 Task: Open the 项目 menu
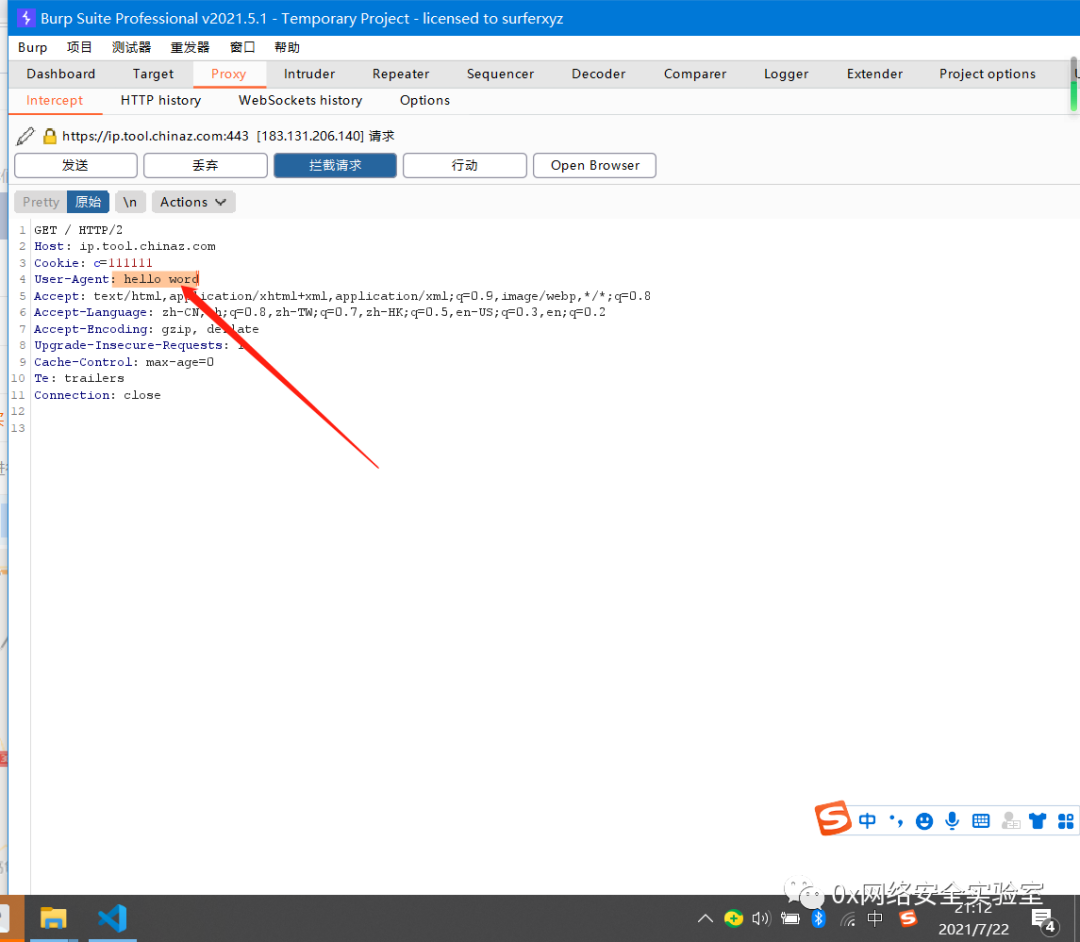coord(79,48)
